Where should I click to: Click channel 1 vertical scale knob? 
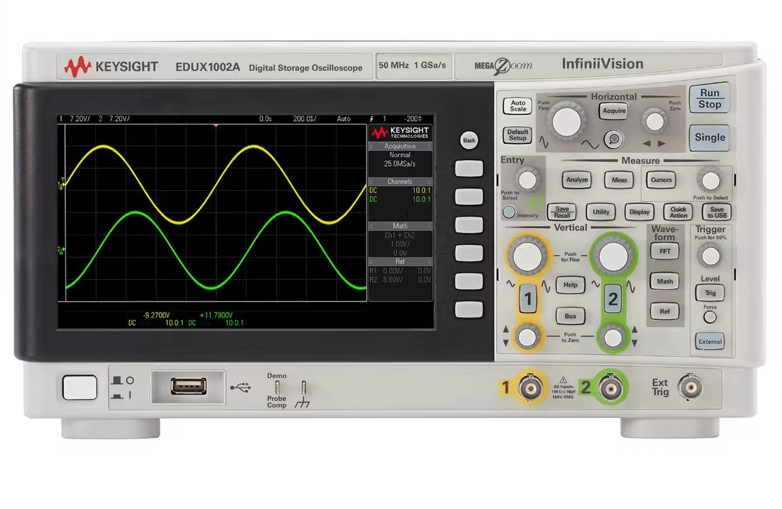[x=527, y=256]
